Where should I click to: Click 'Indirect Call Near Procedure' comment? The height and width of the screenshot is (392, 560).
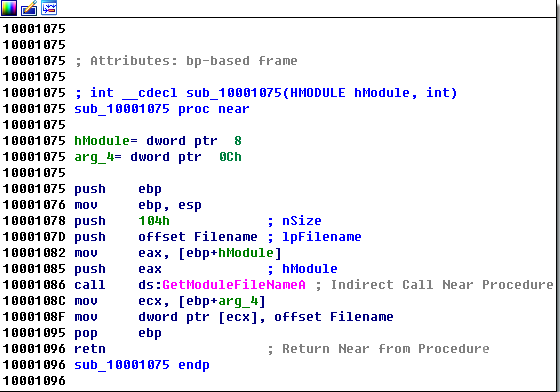442,285
